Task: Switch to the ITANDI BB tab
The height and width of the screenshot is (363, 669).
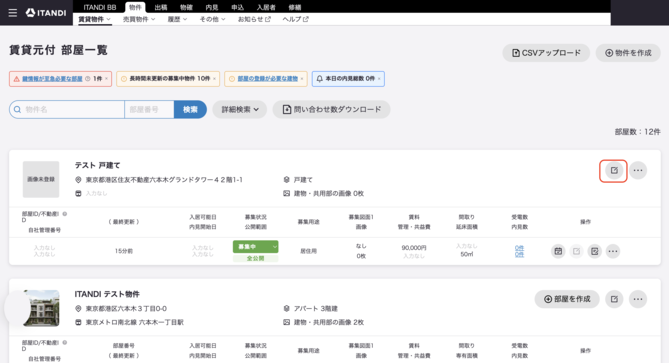Action: point(100,7)
